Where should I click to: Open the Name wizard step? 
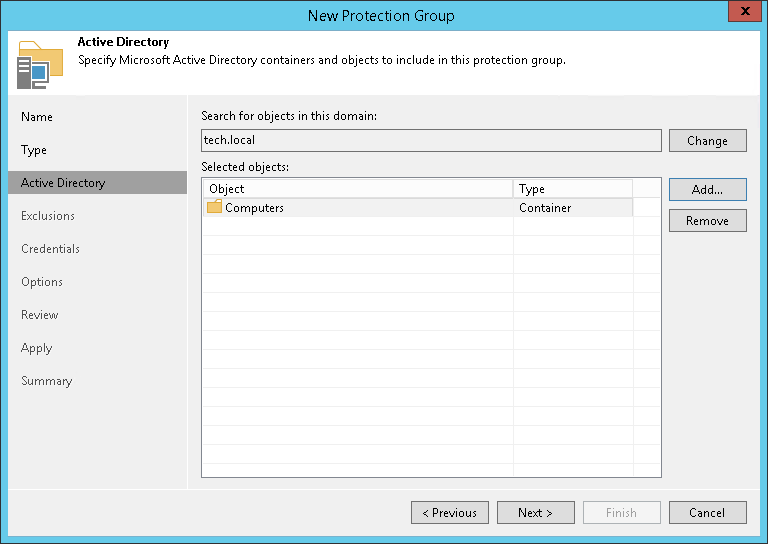click(x=37, y=117)
